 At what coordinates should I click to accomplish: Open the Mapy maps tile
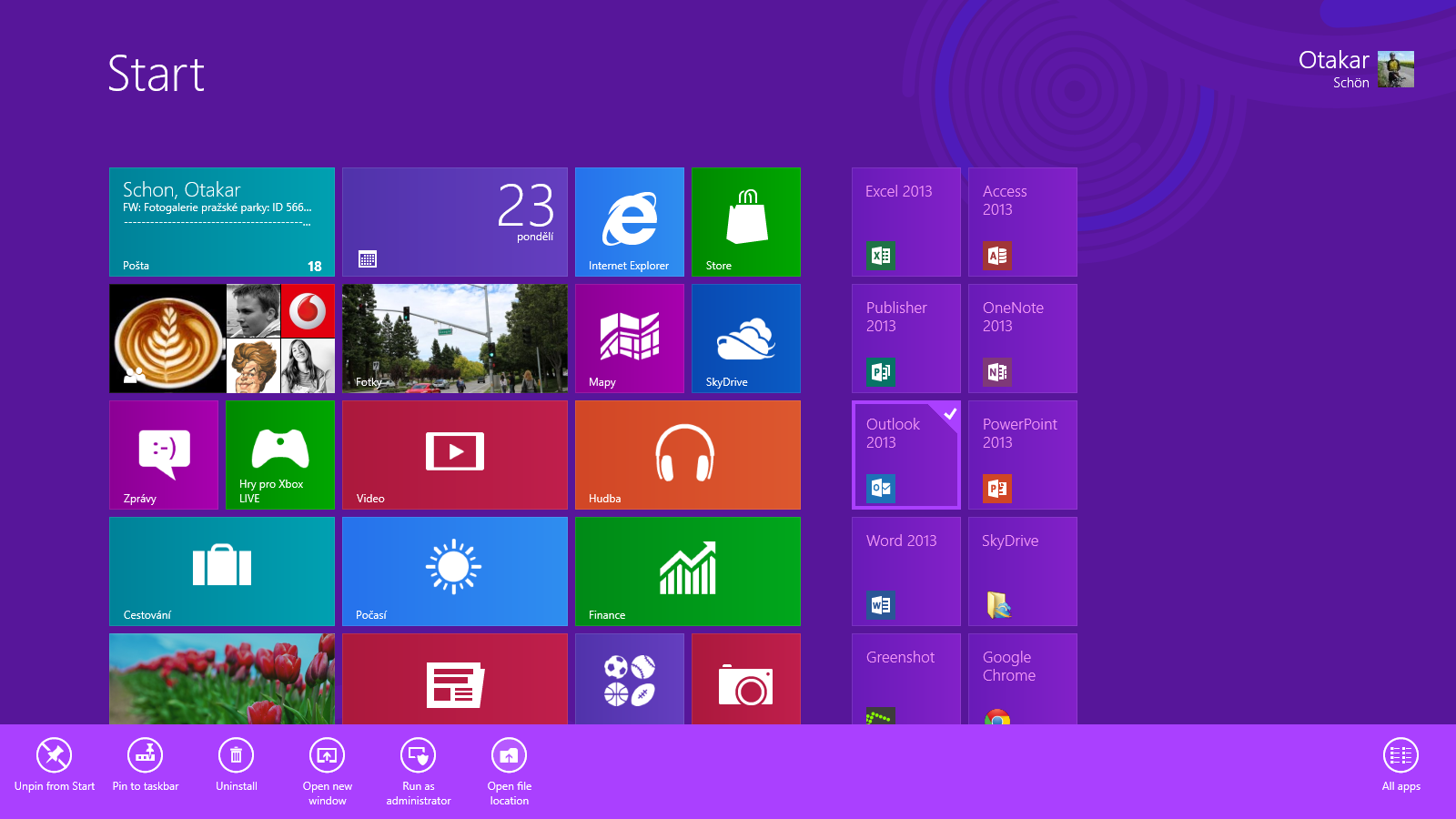[630, 339]
